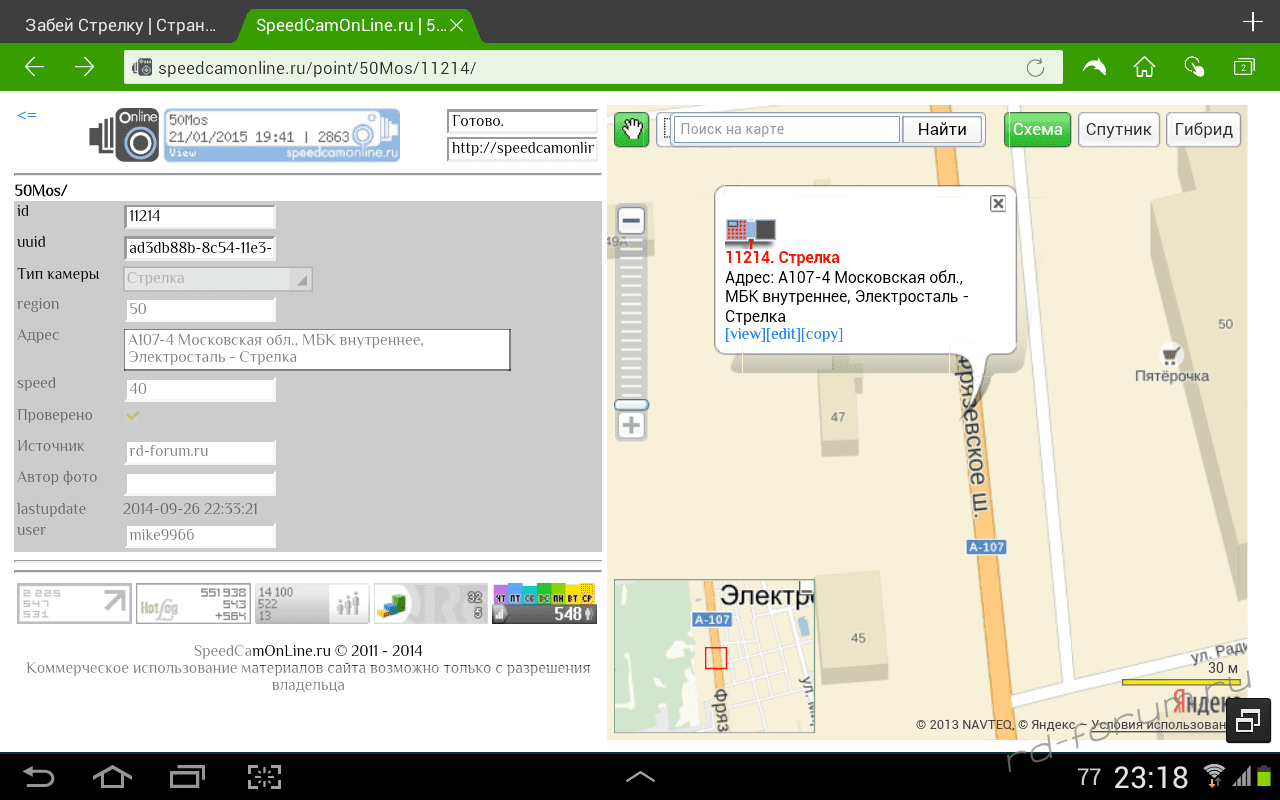The width and height of the screenshot is (1280, 800).
Task: Click the Адрес text area
Action: click(317, 350)
